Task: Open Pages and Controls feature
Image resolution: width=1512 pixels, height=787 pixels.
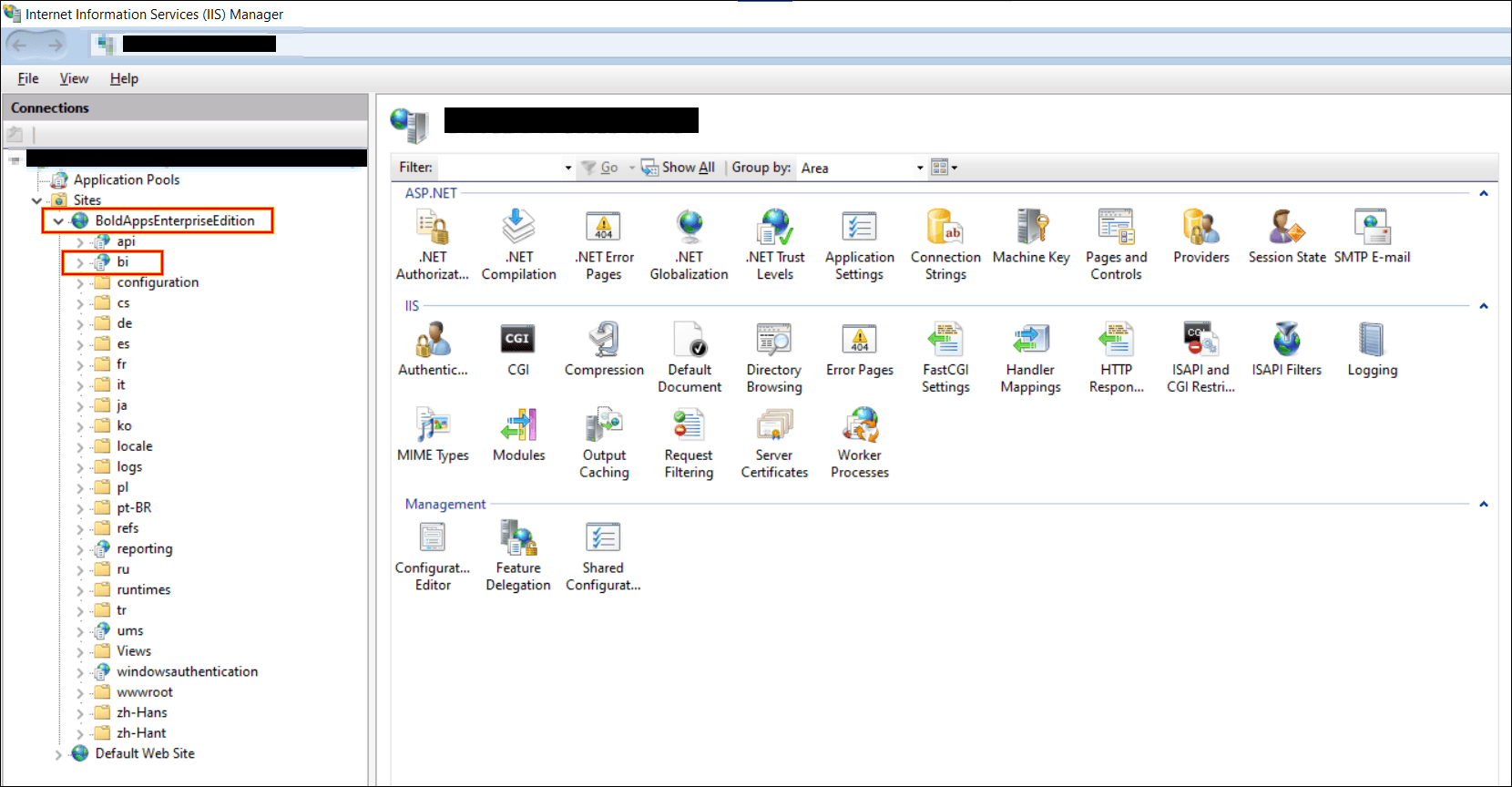Action: tap(1116, 244)
